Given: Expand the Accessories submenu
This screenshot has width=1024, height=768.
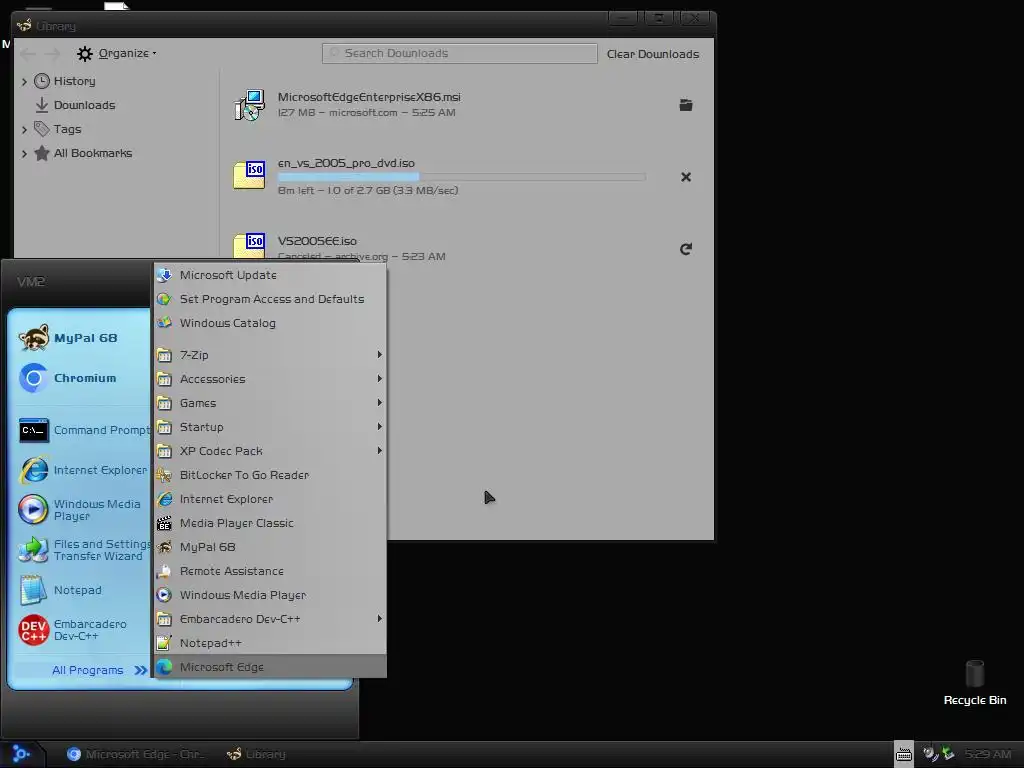Looking at the screenshot, I should coord(270,379).
